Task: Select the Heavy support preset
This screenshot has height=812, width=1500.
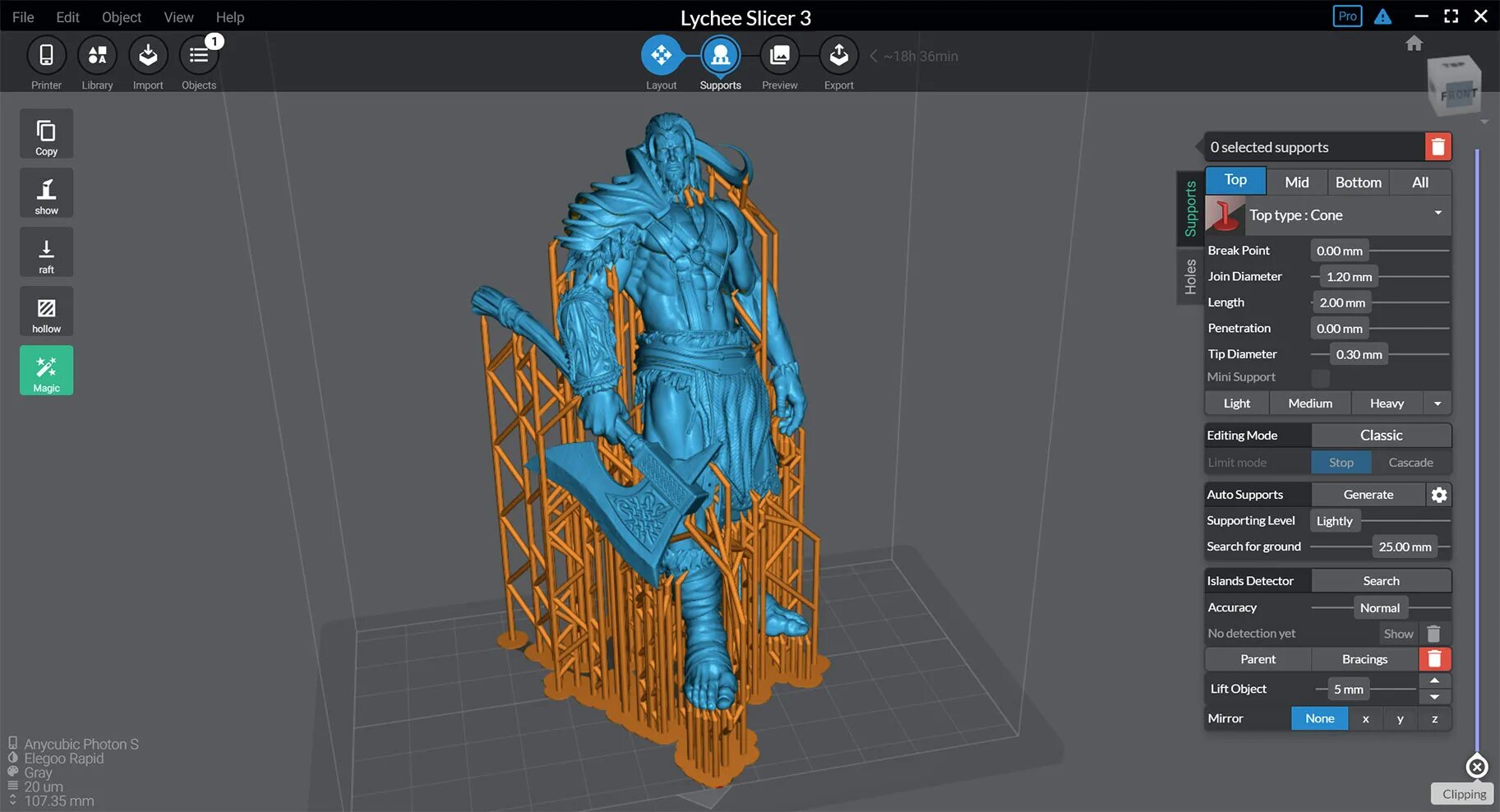Action: [x=1387, y=404]
